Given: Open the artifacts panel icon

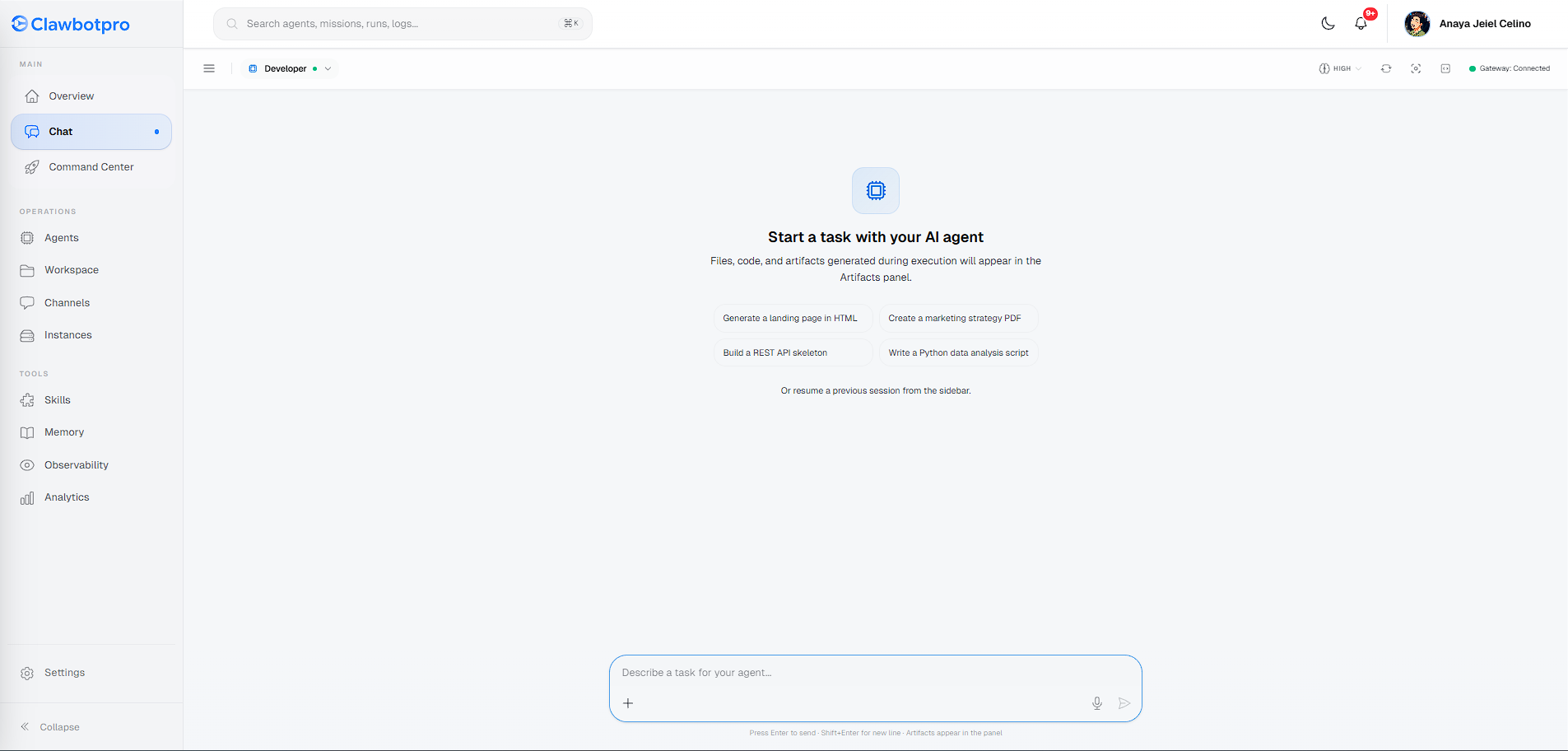Looking at the screenshot, I should pyautogui.click(x=1445, y=69).
